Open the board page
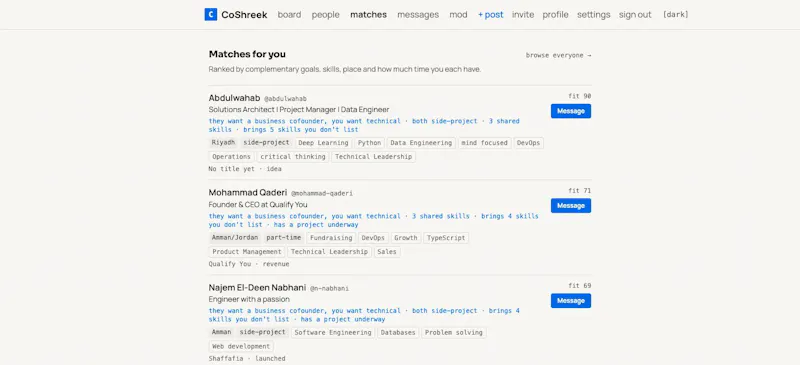Viewport: 800px width, 365px height. [x=289, y=15]
